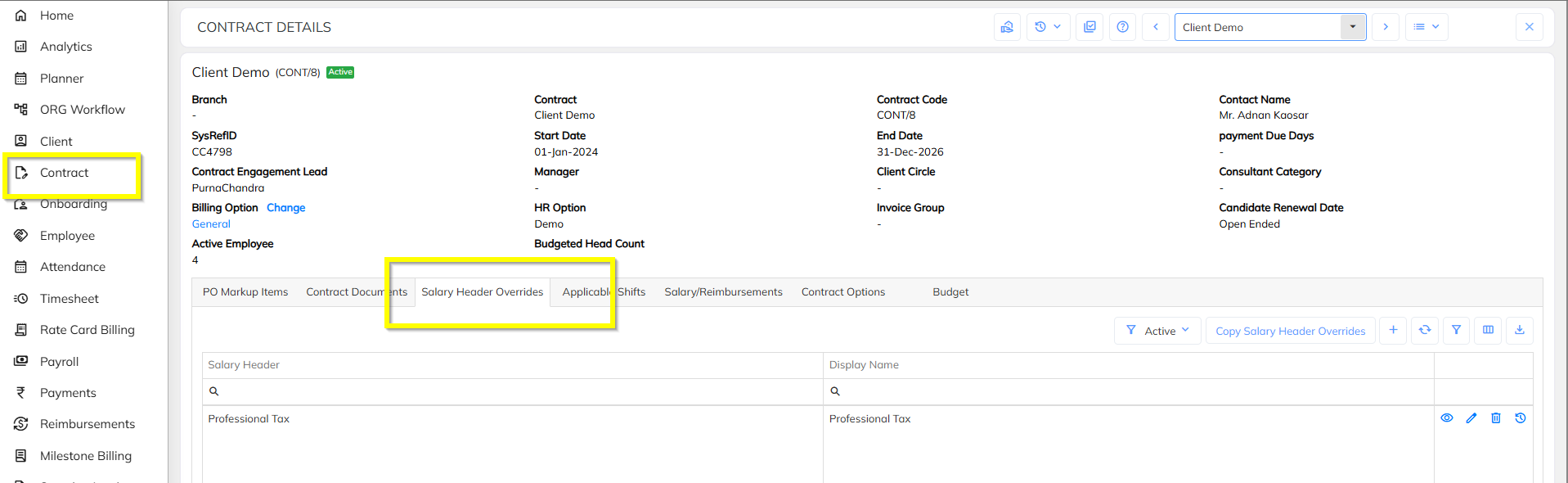Delete the Professional Tax override
1568x483 pixels.
(x=1496, y=418)
